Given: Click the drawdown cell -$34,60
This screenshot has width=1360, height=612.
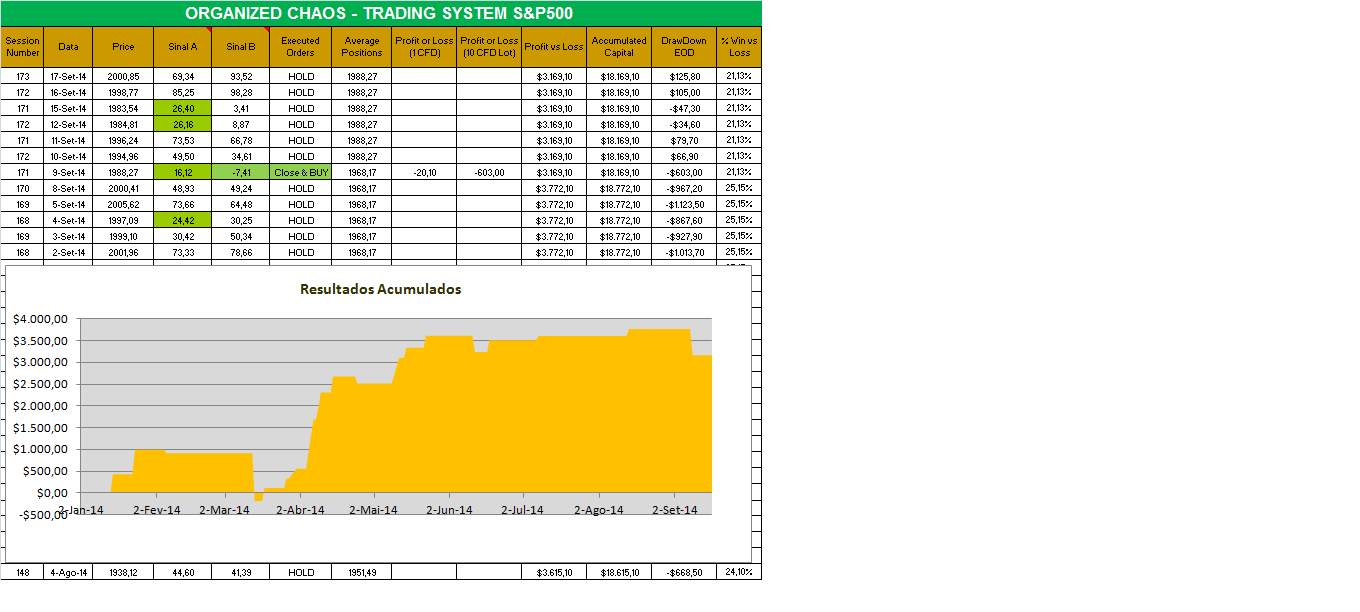Looking at the screenshot, I should point(684,124).
